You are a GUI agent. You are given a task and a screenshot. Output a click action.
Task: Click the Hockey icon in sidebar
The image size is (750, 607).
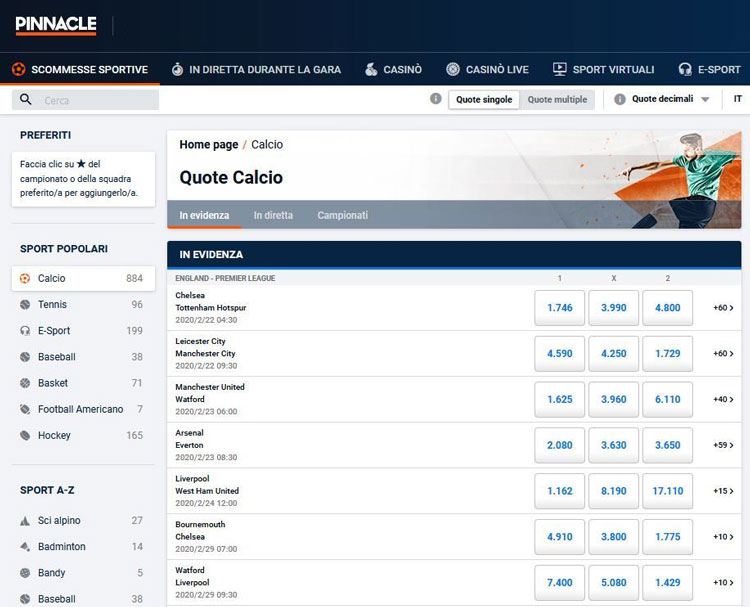click(25, 435)
